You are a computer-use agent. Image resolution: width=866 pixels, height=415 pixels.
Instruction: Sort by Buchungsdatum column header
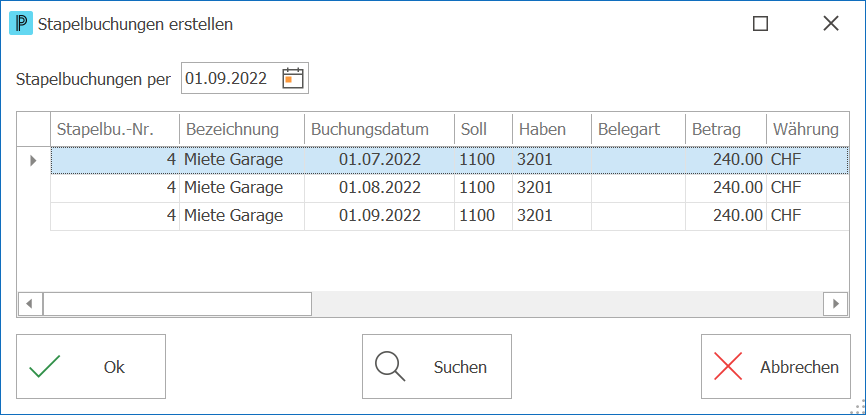tap(379, 129)
